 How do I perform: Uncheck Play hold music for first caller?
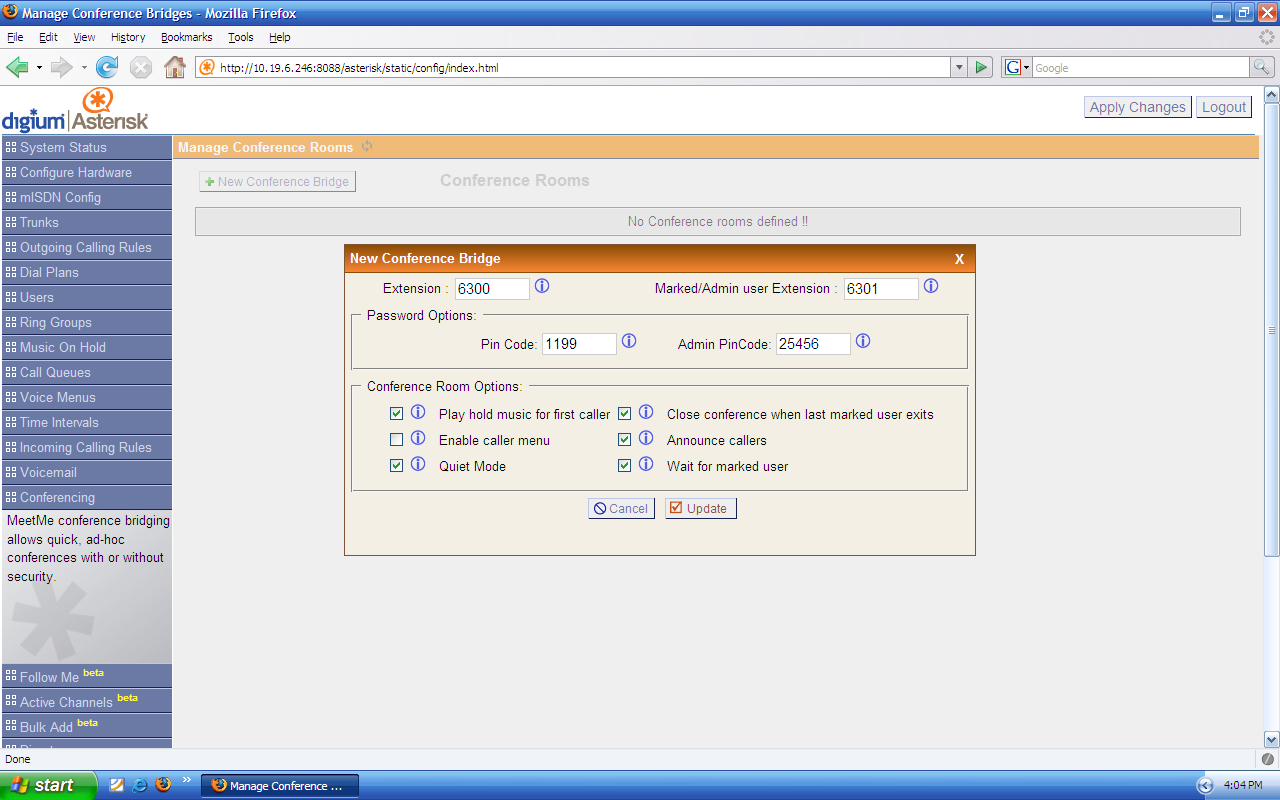coord(397,414)
